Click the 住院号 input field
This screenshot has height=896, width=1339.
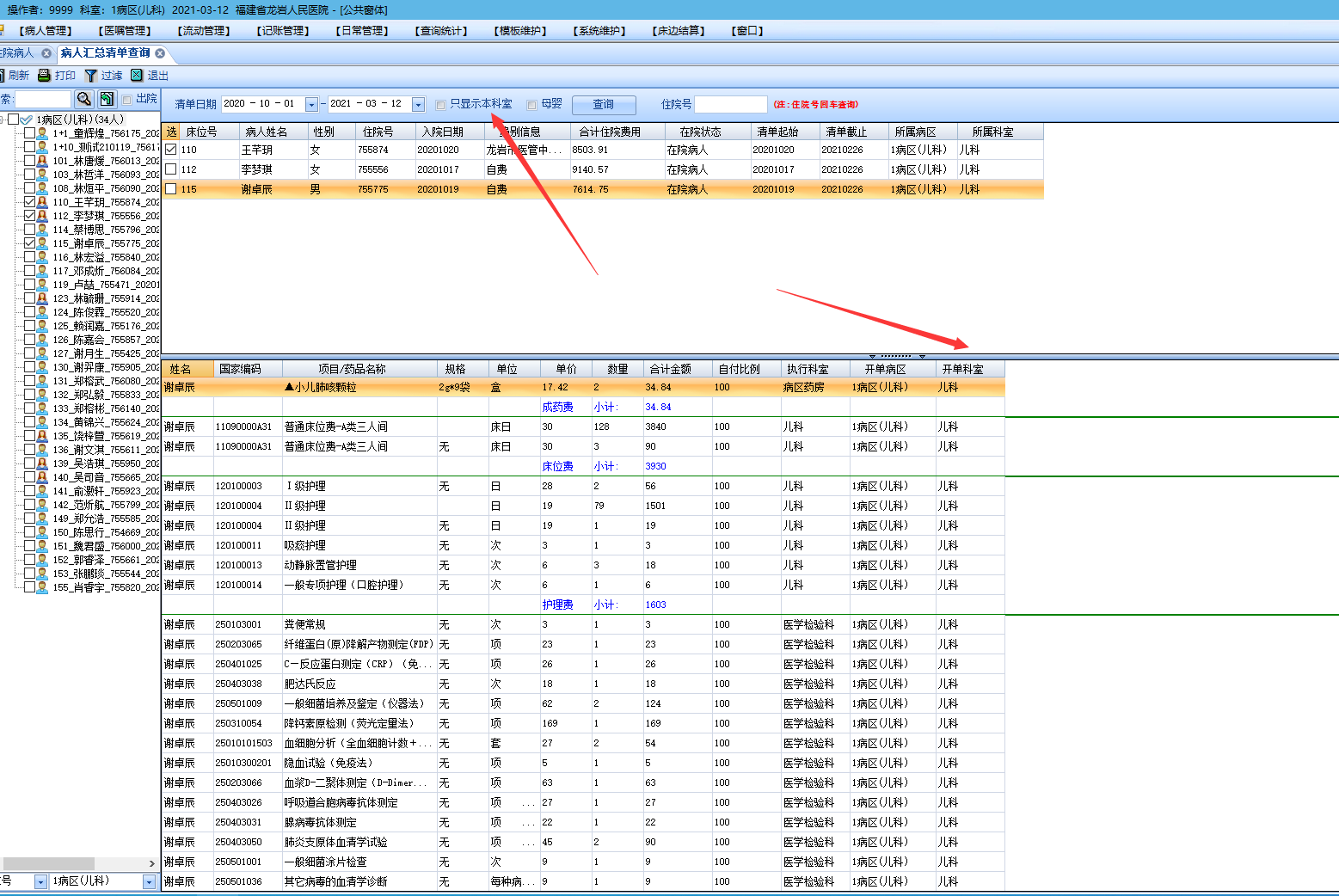pyautogui.click(x=730, y=105)
